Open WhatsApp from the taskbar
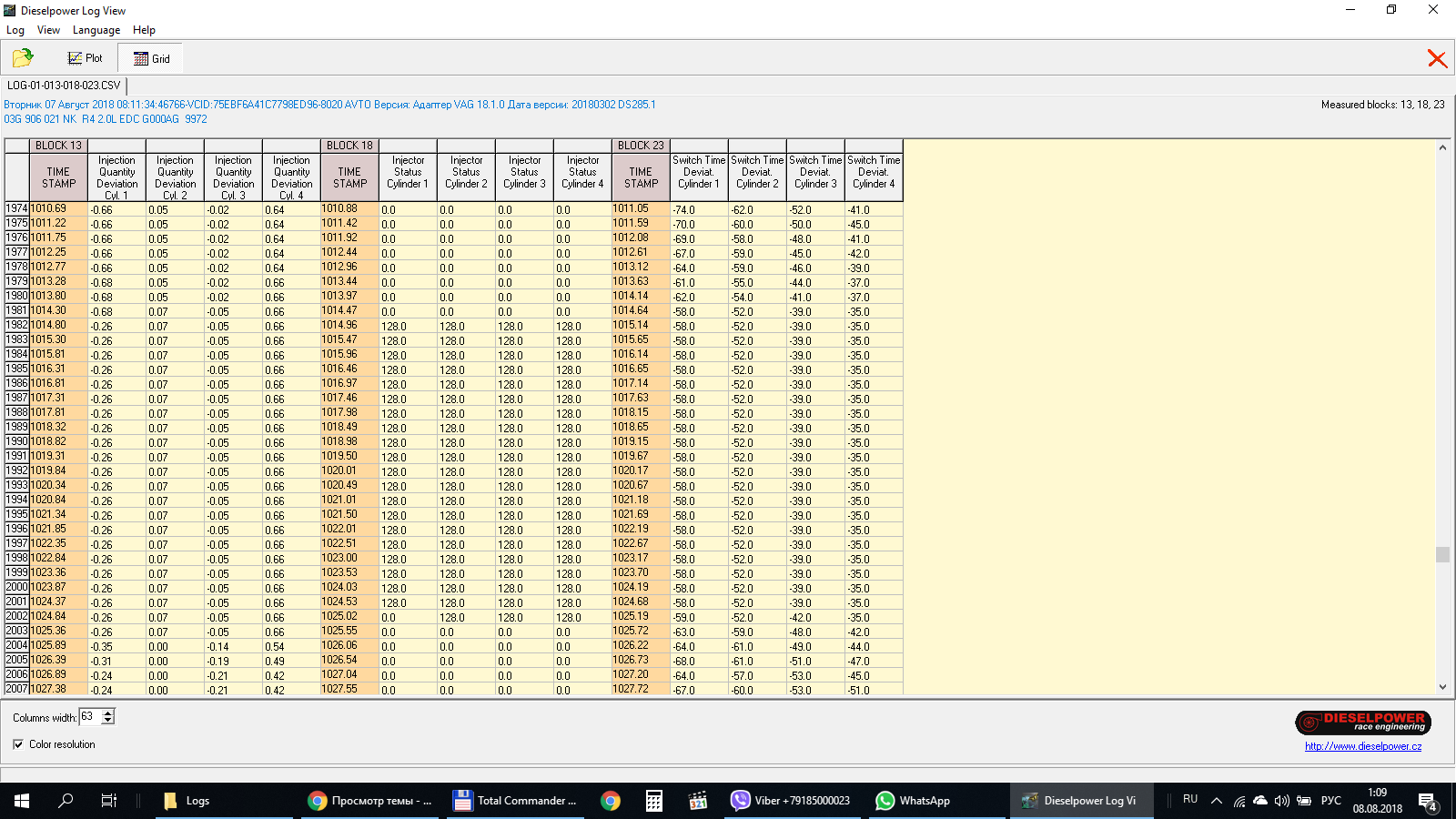The height and width of the screenshot is (819, 1456). (x=913, y=801)
